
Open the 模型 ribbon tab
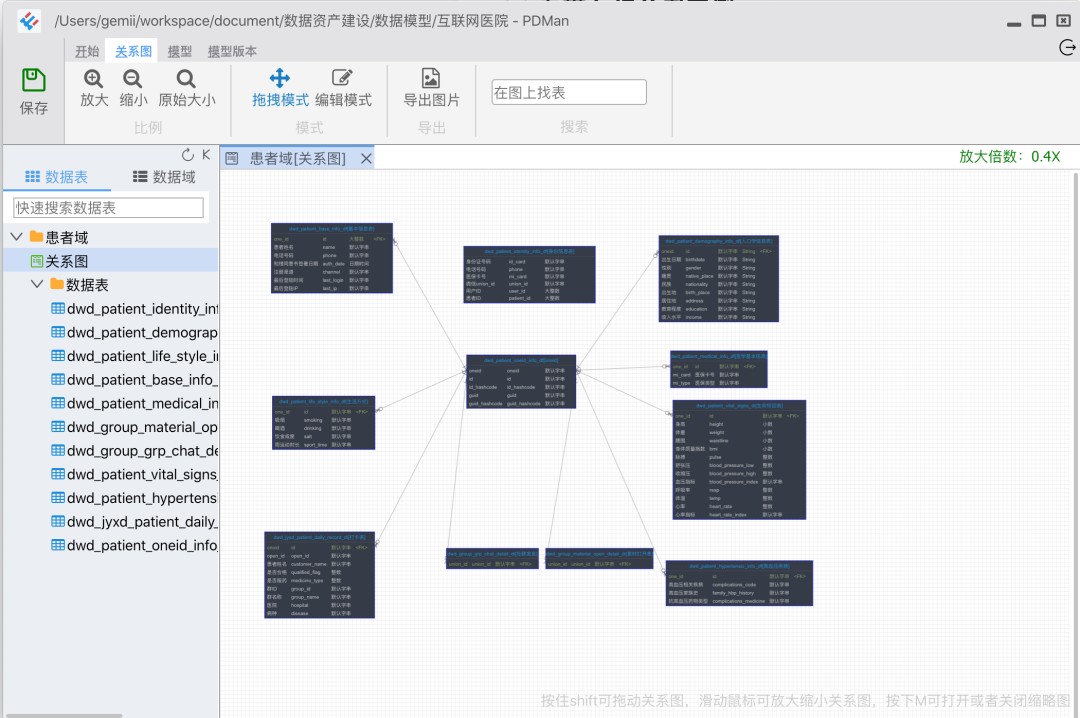(x=180, y=52)
